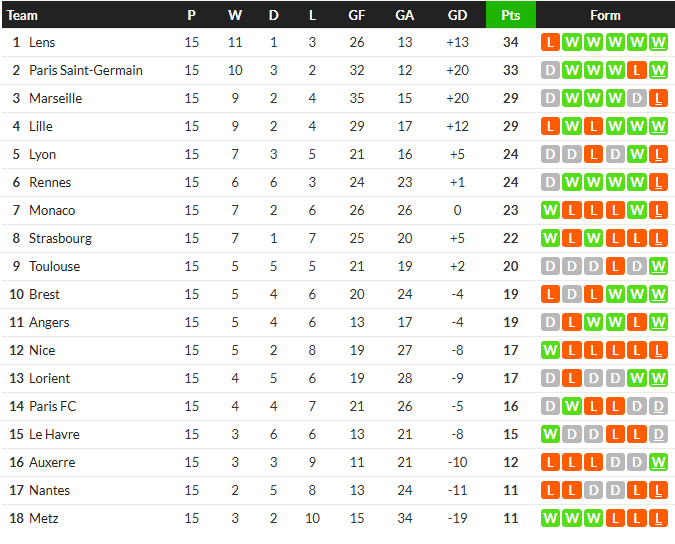Click Paris FC's green W form badge

pos(571,406)
